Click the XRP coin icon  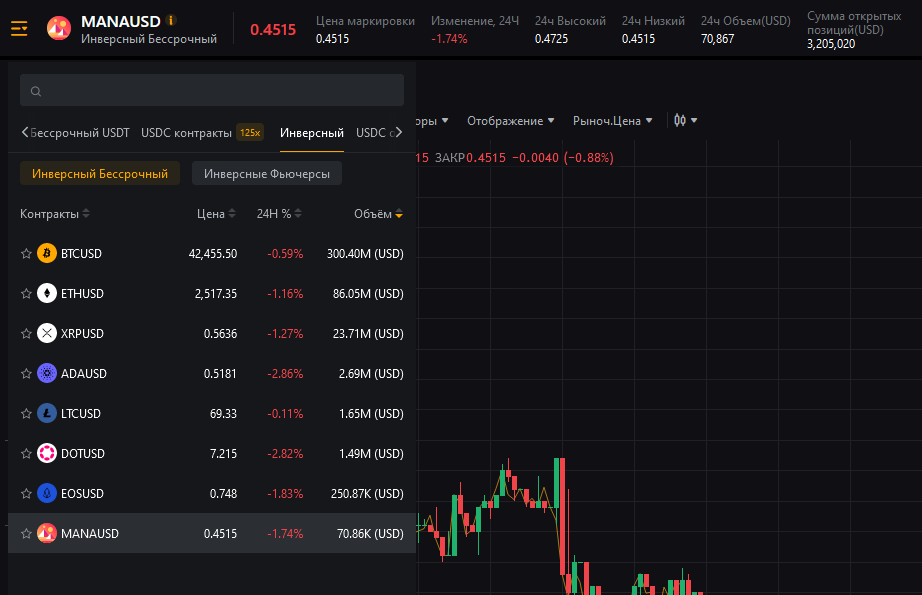click(x=47, y=334)
